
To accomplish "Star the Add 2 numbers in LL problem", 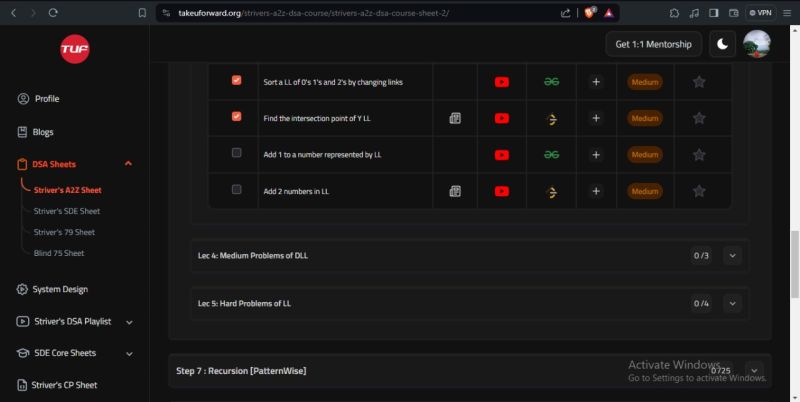I will pos(699,191).
